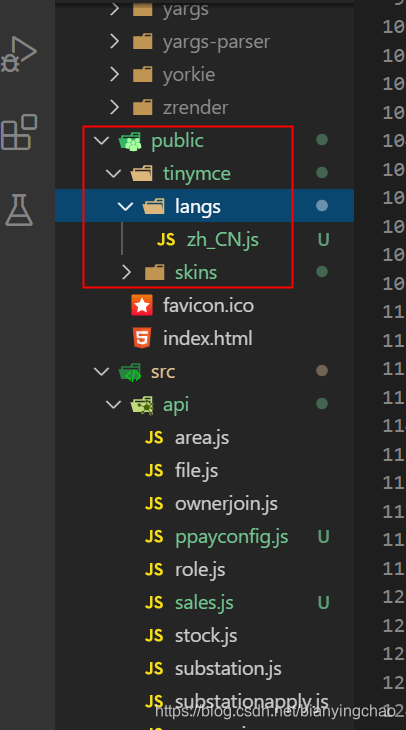Viewport: 406px width, 730px height.
Task: Click JS icon next to role.js
Action: (x=154, y=569)
